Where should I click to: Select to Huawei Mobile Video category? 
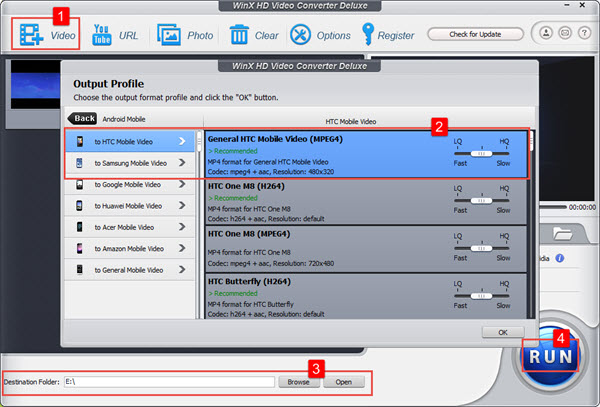point(130,206)
